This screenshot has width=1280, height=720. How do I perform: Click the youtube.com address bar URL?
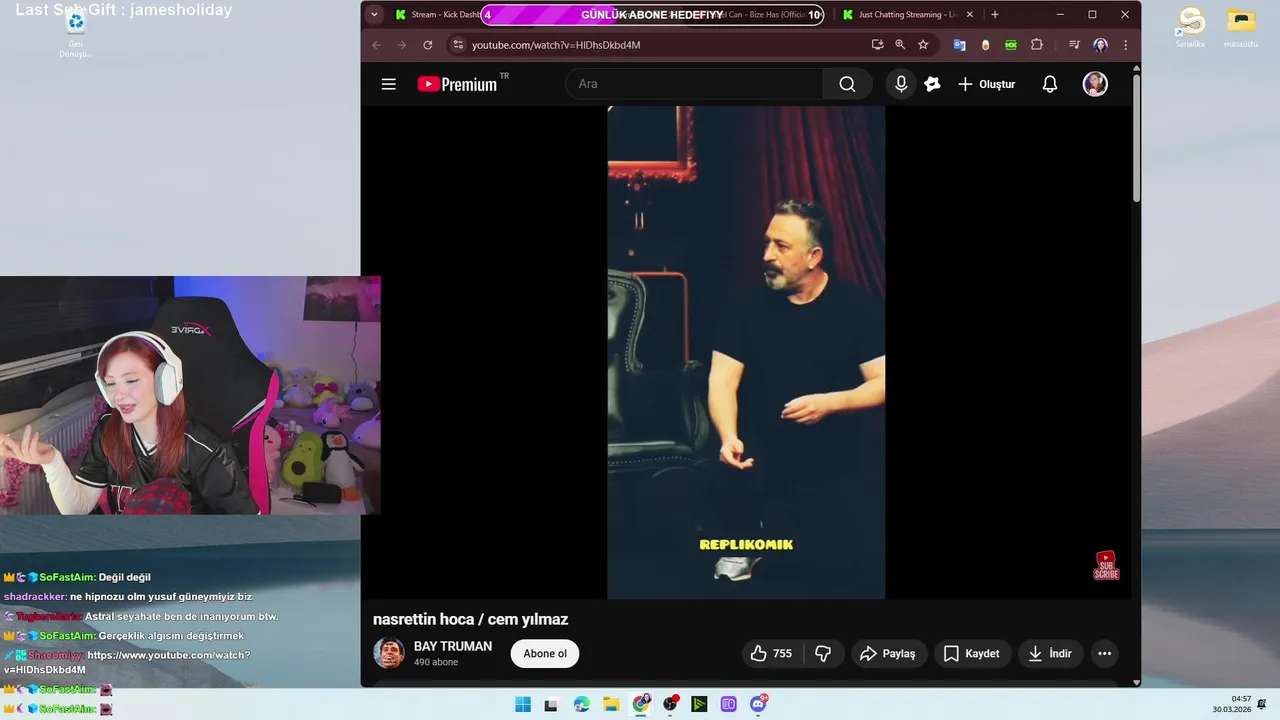coord(556,45)
